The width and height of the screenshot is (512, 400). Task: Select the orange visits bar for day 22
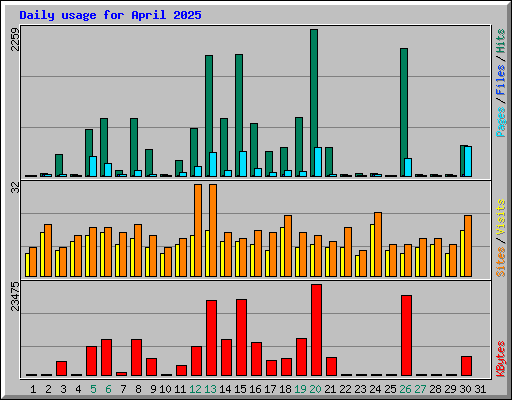[348, 252]
